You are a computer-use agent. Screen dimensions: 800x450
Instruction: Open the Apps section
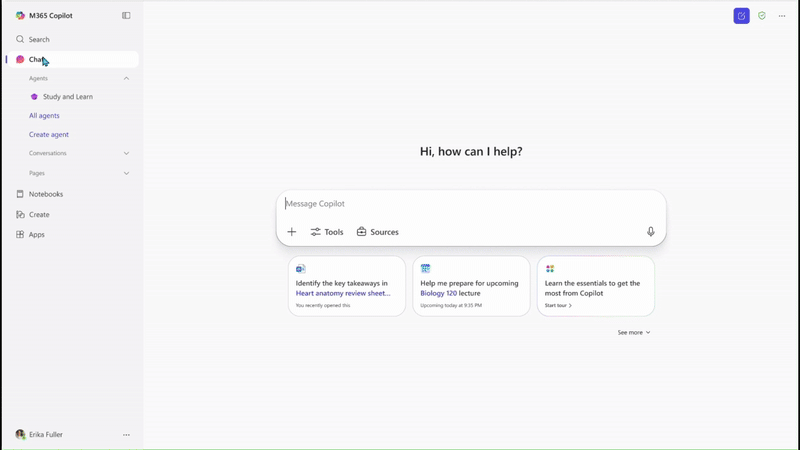tap(73, 235)
